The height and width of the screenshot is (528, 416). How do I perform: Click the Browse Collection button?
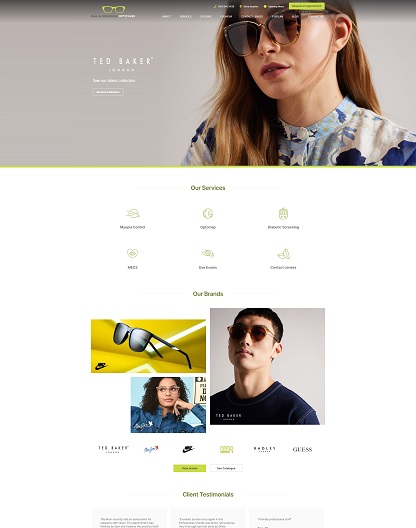pos(108,92)
